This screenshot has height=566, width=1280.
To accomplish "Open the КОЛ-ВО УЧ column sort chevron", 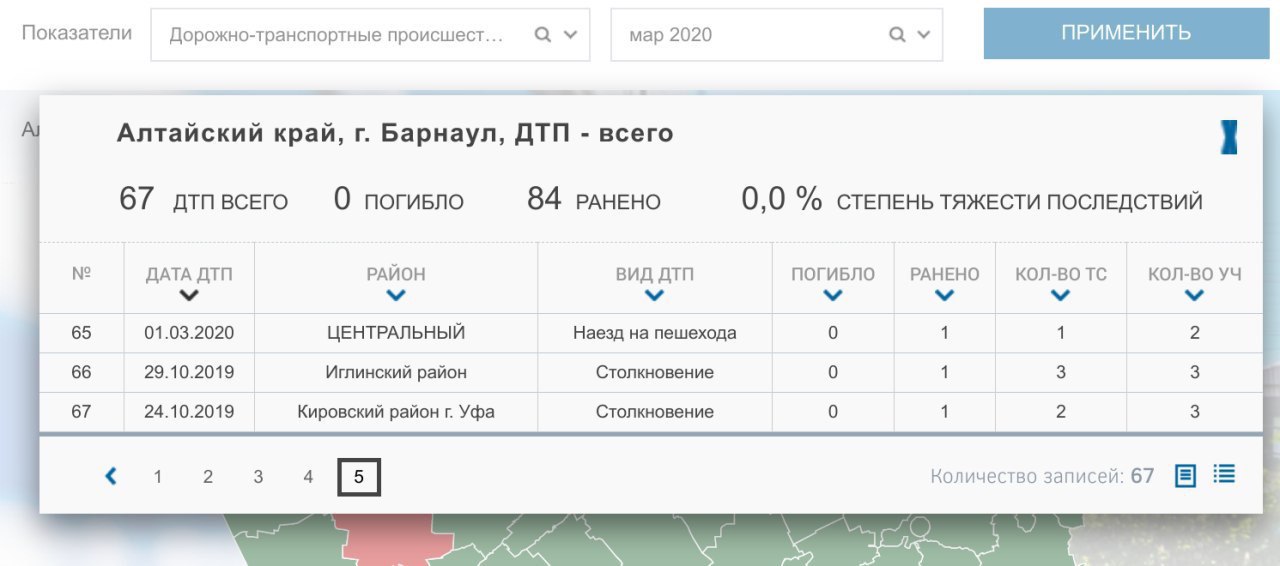I will (x=1194, y=295).
